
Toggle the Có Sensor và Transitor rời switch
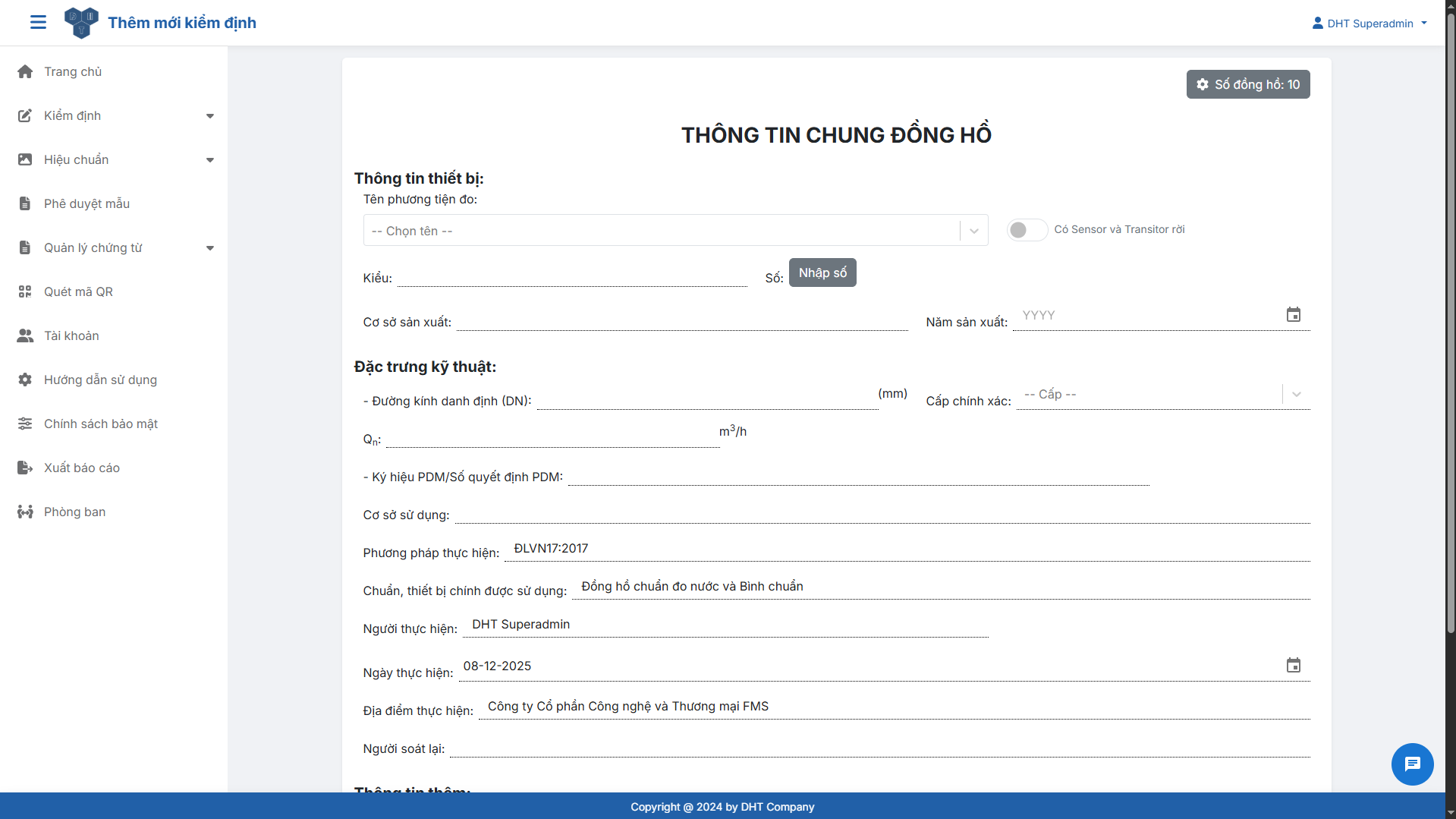click(x=1027, y=230)
